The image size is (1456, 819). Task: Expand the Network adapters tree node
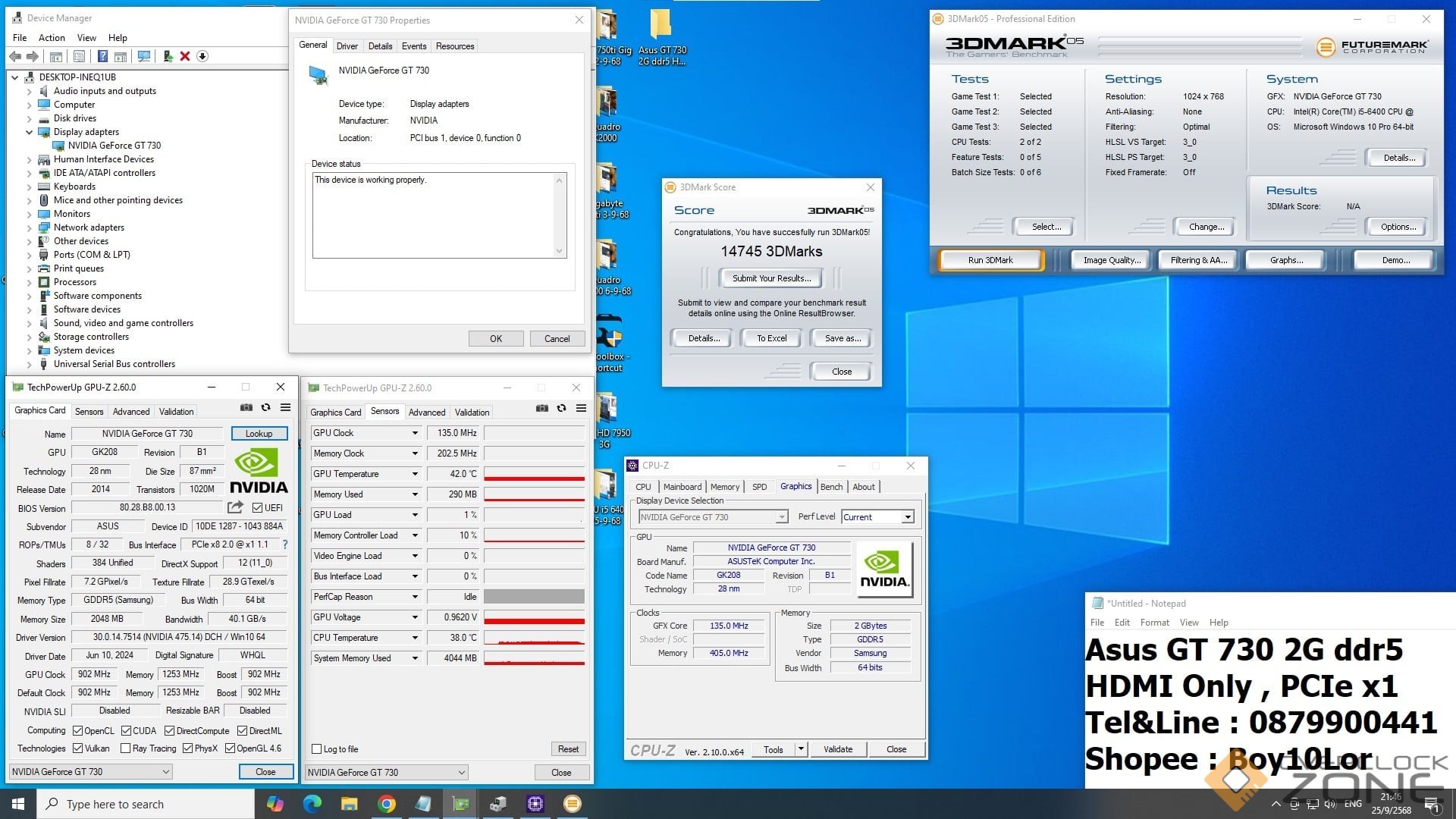30,227
